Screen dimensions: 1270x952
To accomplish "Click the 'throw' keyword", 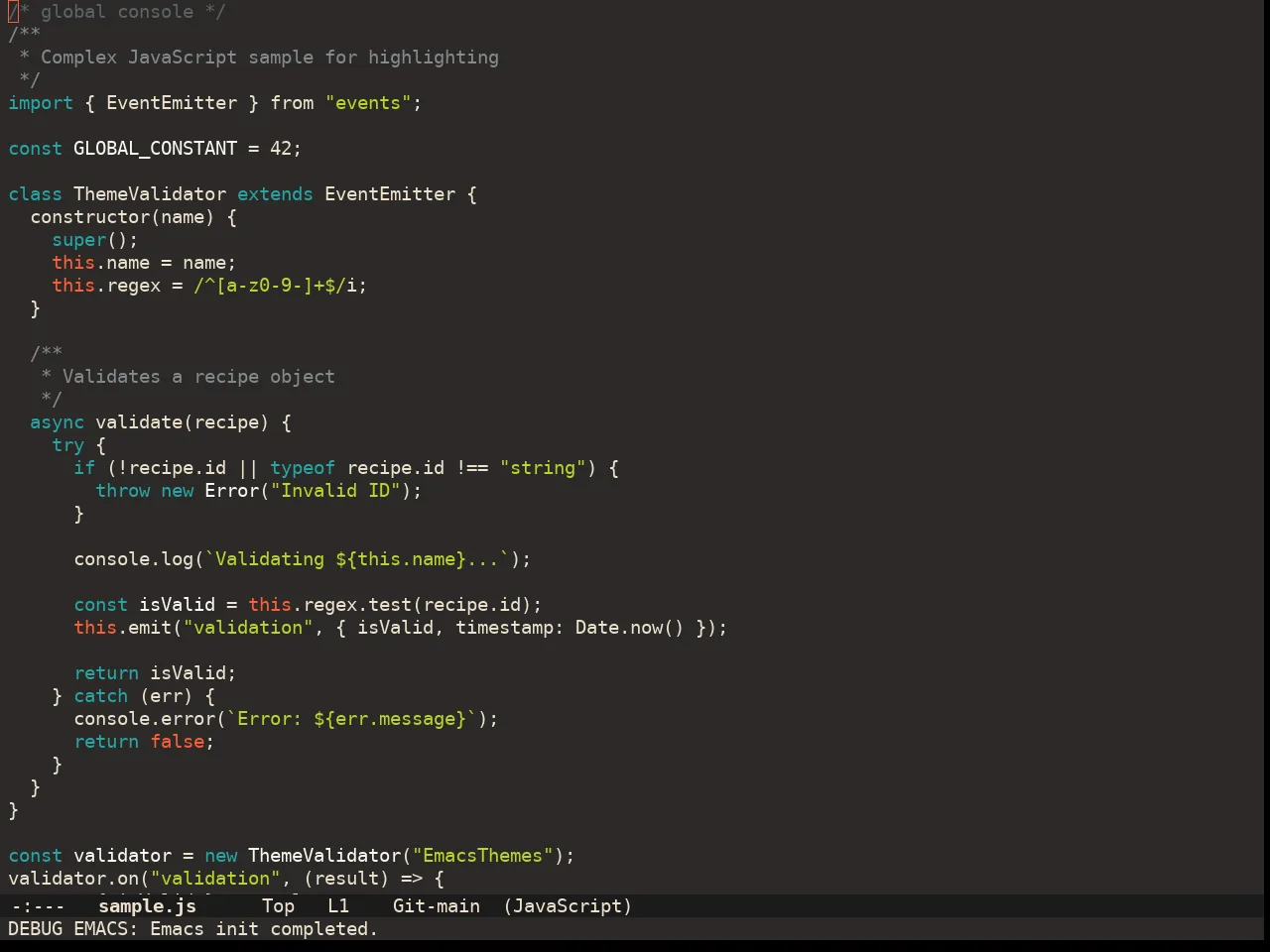I will [x=123, y=490].
